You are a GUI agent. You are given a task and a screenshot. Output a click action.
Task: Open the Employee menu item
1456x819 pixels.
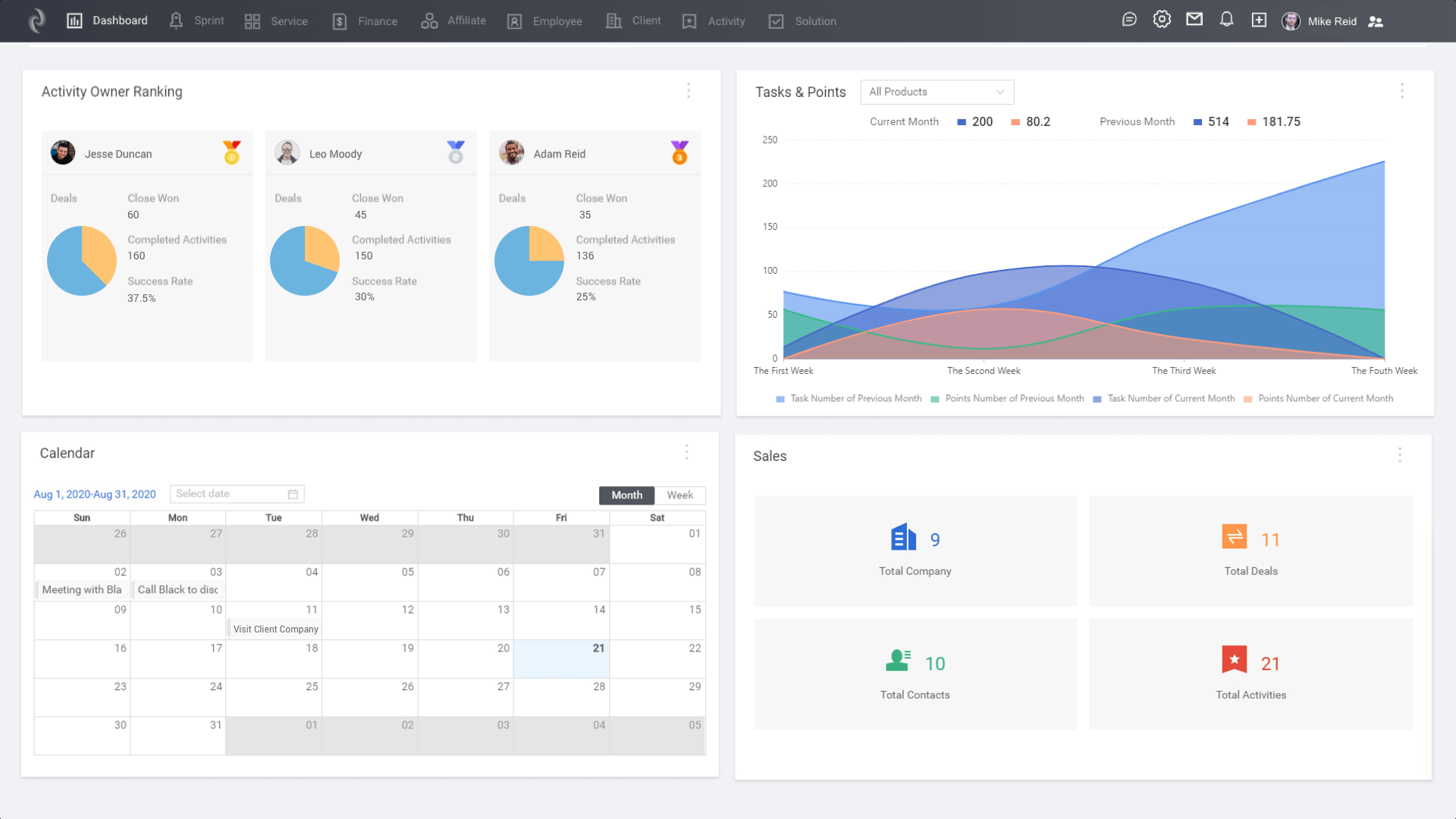tap(544, 21)
